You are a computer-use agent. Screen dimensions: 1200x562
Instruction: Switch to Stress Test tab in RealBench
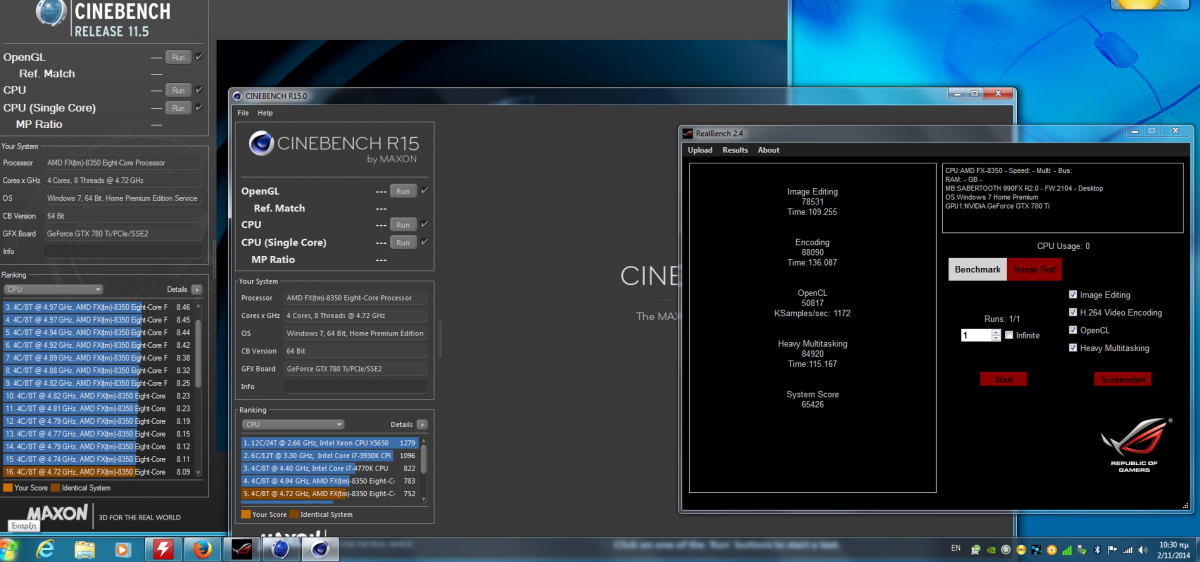pos(1034,269)
